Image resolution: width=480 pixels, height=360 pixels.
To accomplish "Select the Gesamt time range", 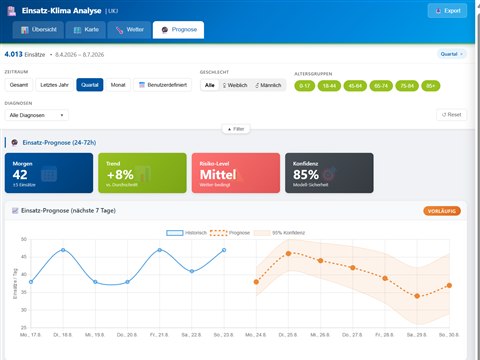I will 19,85.
